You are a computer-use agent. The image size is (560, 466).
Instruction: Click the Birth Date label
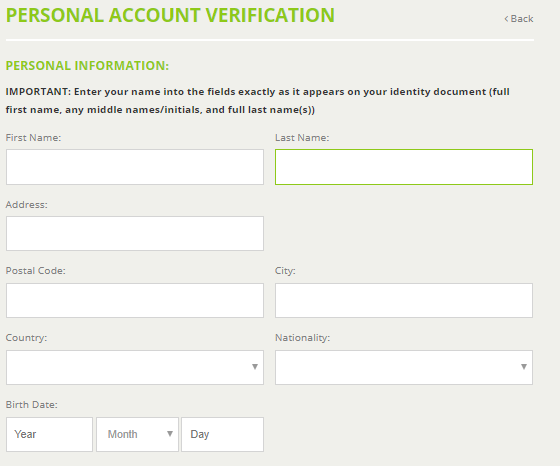[31, 405]
